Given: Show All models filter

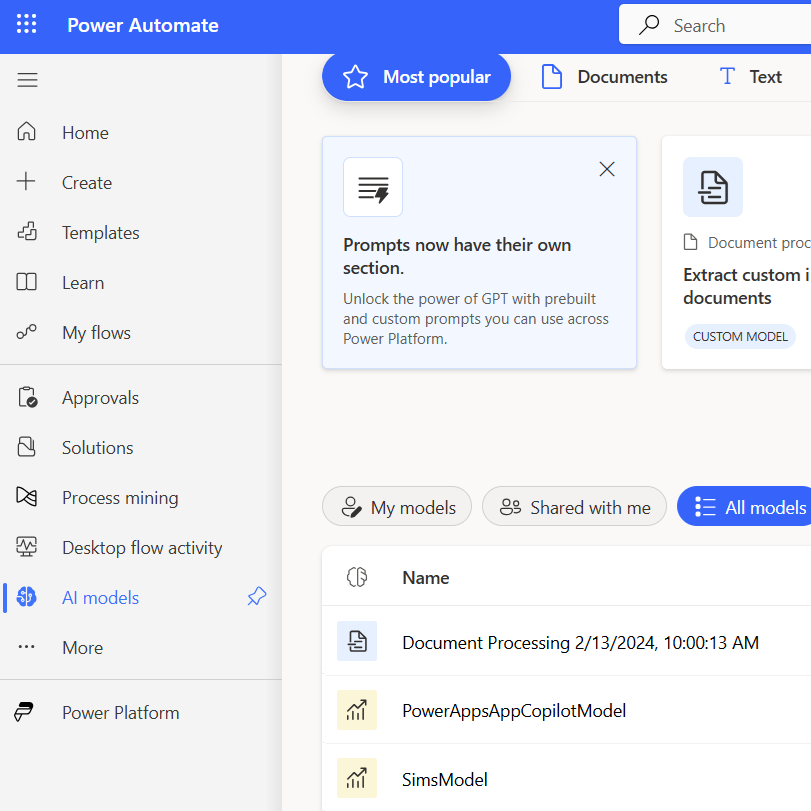Looking at the screenshot, I should click(x=744, y=506).
